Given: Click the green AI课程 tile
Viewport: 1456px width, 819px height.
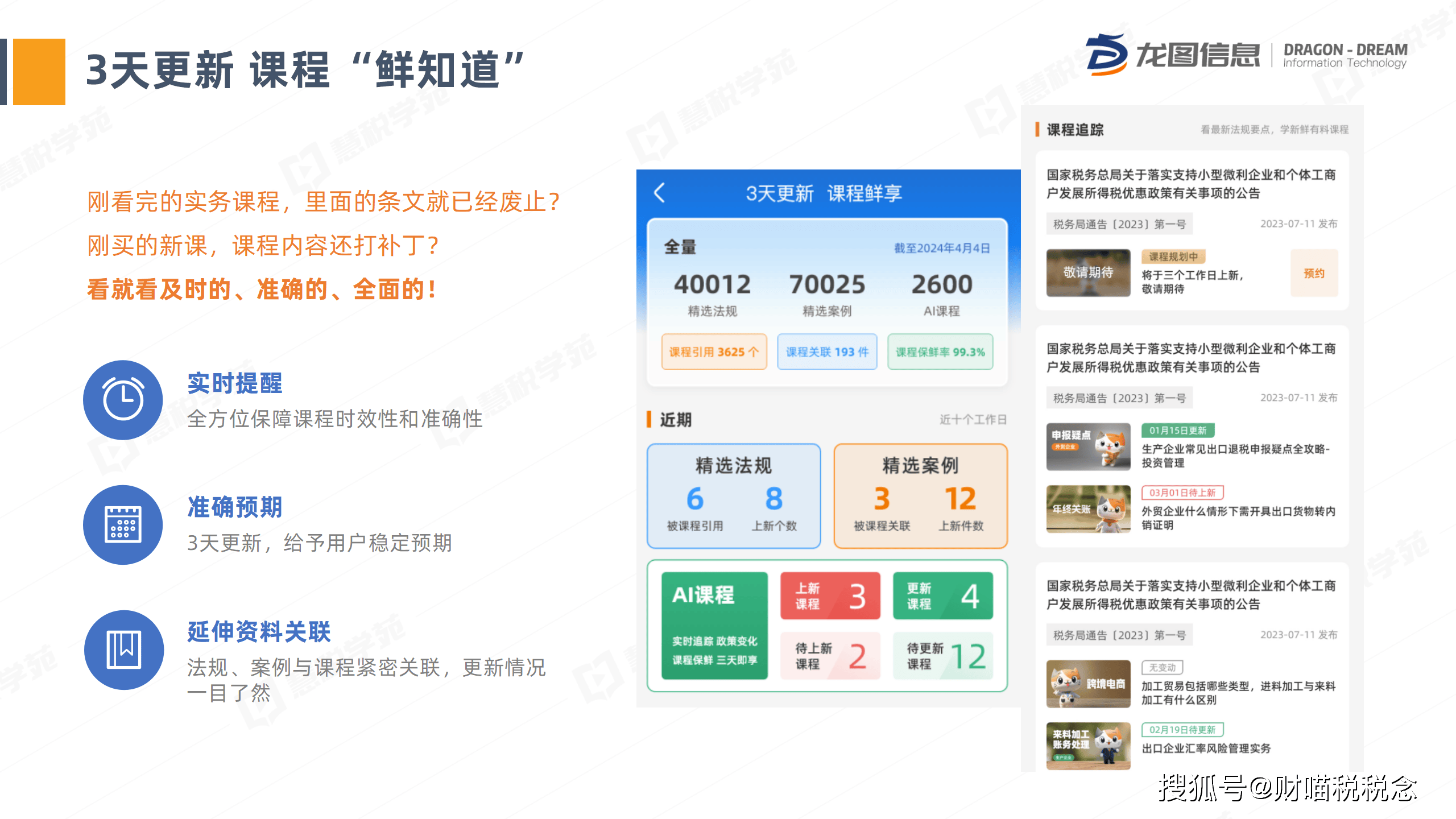Looking at the screenshot, I should coord(714,625).
